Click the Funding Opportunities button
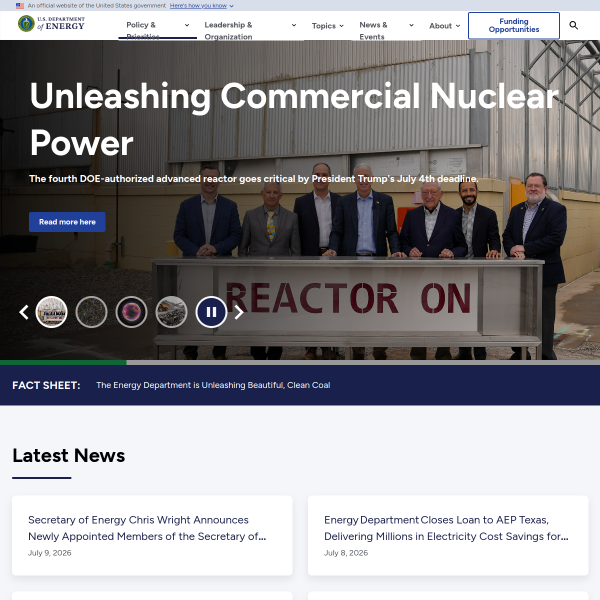 pos(514,26)
